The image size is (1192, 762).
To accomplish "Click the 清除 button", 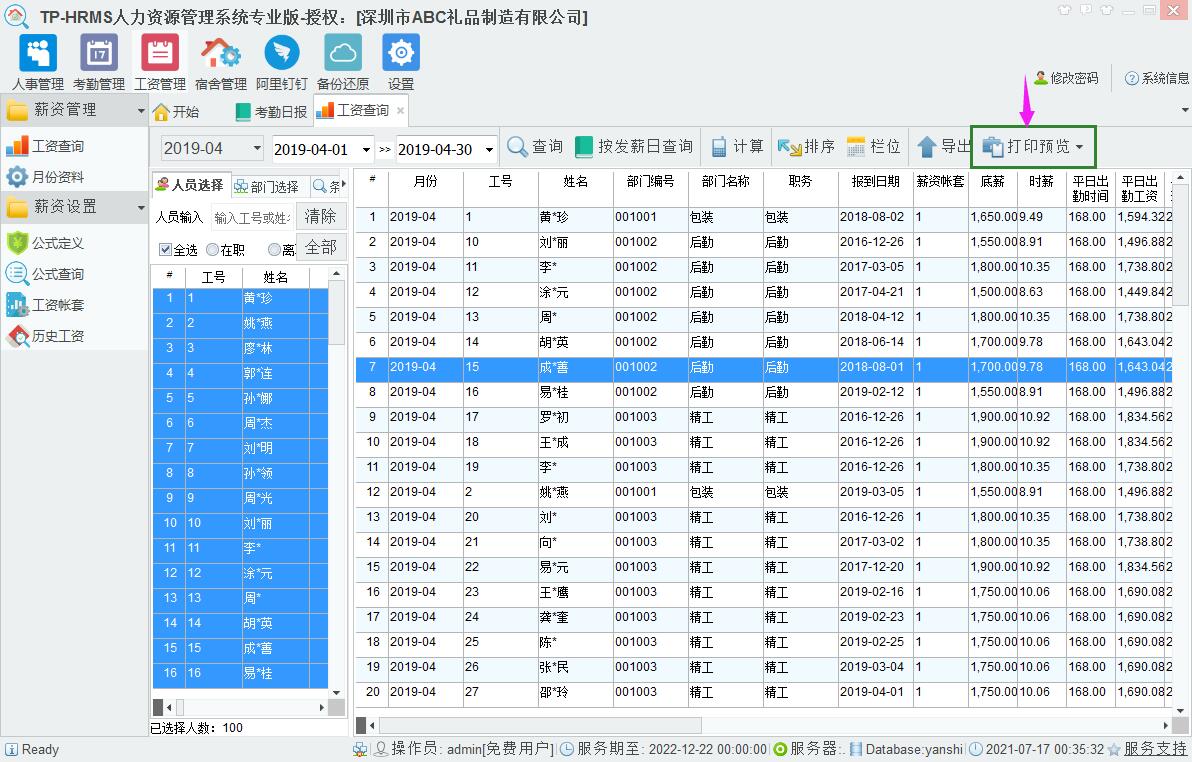I will pyautogui.click(x=321, y=217).
